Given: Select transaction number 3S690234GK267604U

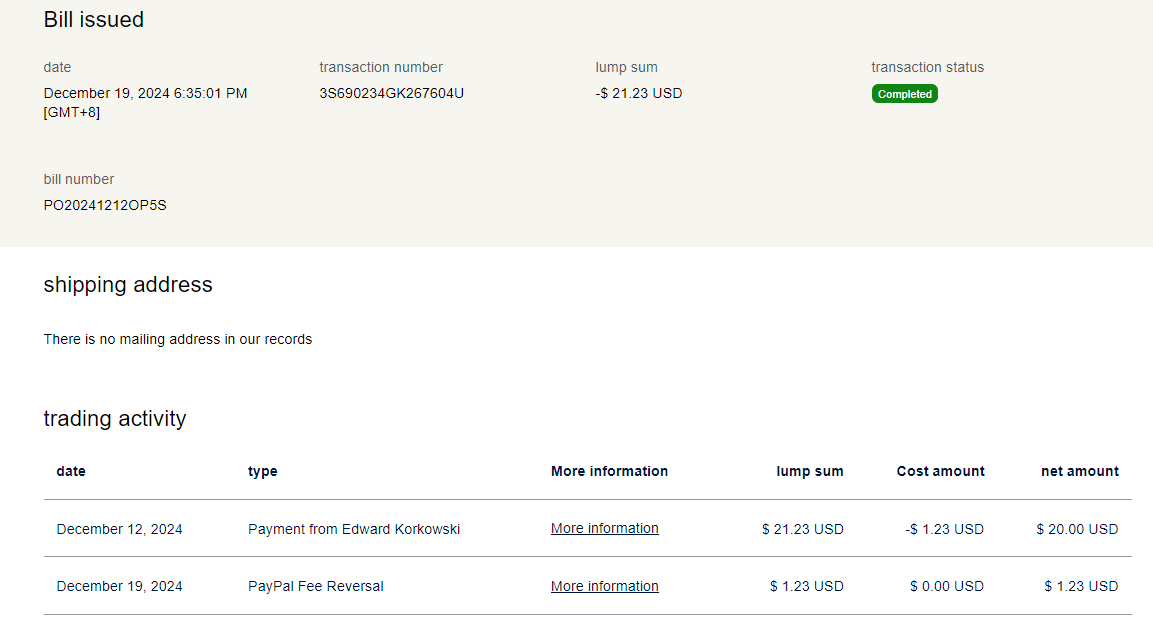Looking at the screenshot, I should 391,94.
